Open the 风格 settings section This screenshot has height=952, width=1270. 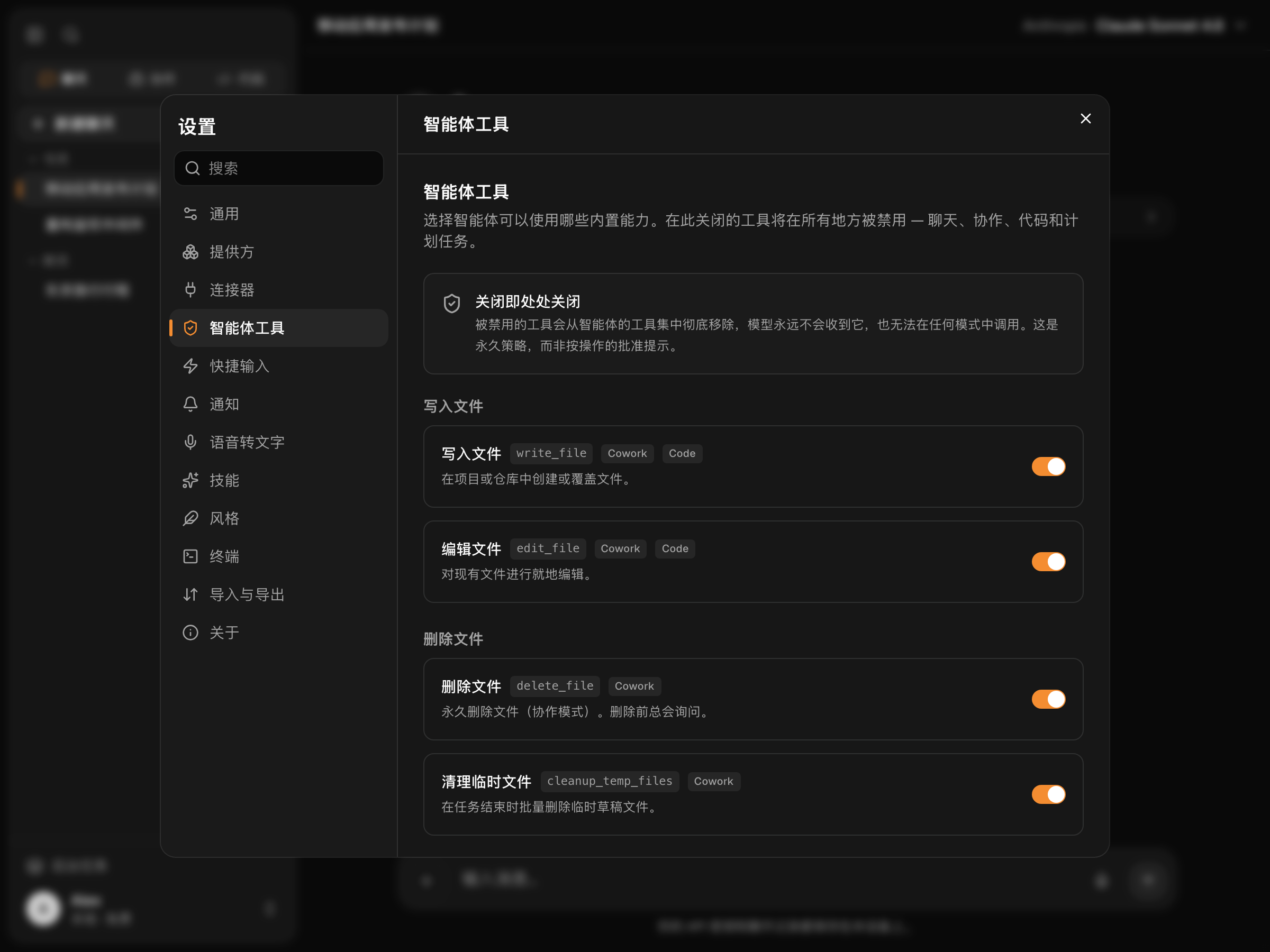click(278, 518)
